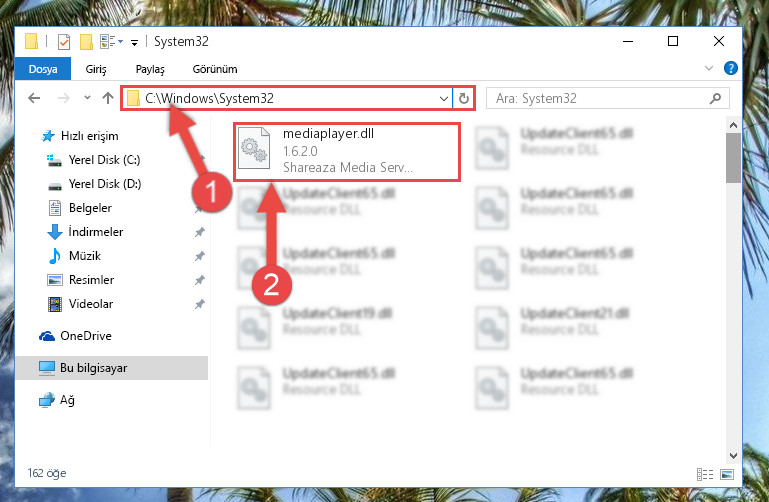Select the UpdateClient19.dll file
Screen dimensions: 769x502
pos(314,327)
